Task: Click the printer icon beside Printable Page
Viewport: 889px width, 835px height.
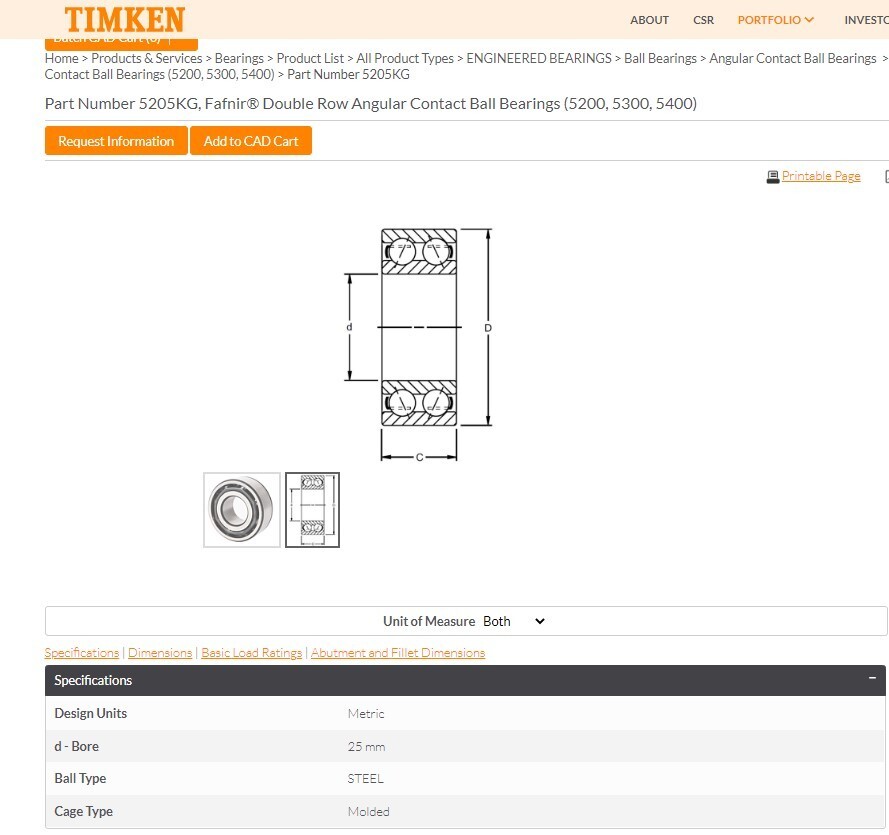Action: (772, 177)
